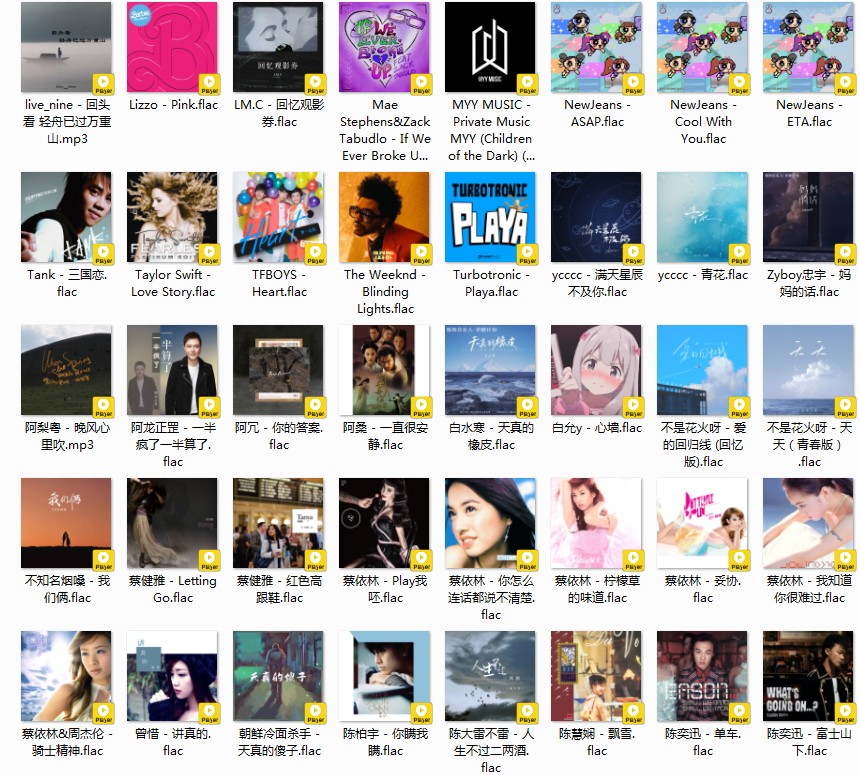This screenshot has width=860, height=775.
Task: Click 蔡依林 - Play我呸.flac icon
Action: (384, 523)
